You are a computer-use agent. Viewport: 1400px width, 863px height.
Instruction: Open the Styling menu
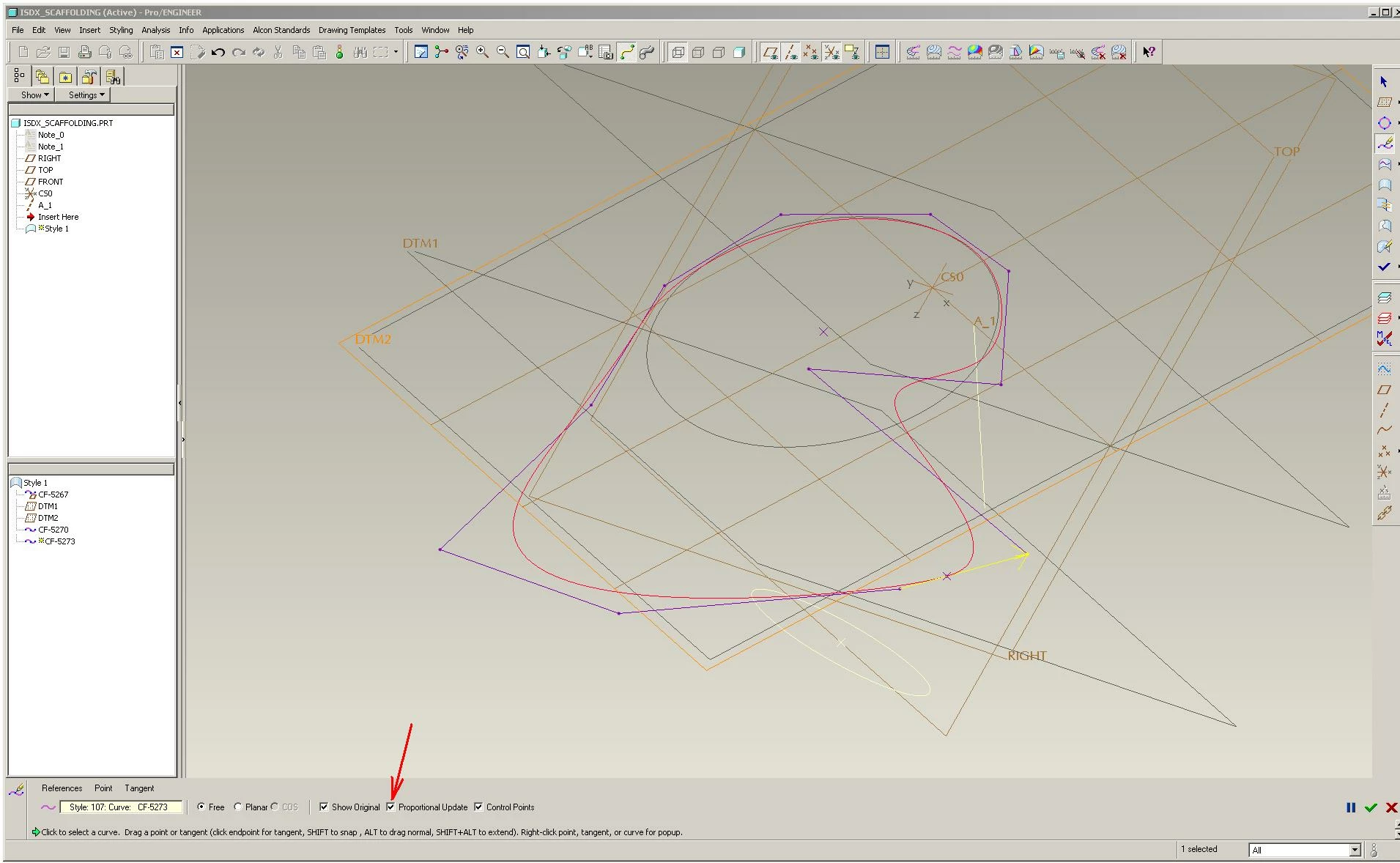tap(121, 30)
